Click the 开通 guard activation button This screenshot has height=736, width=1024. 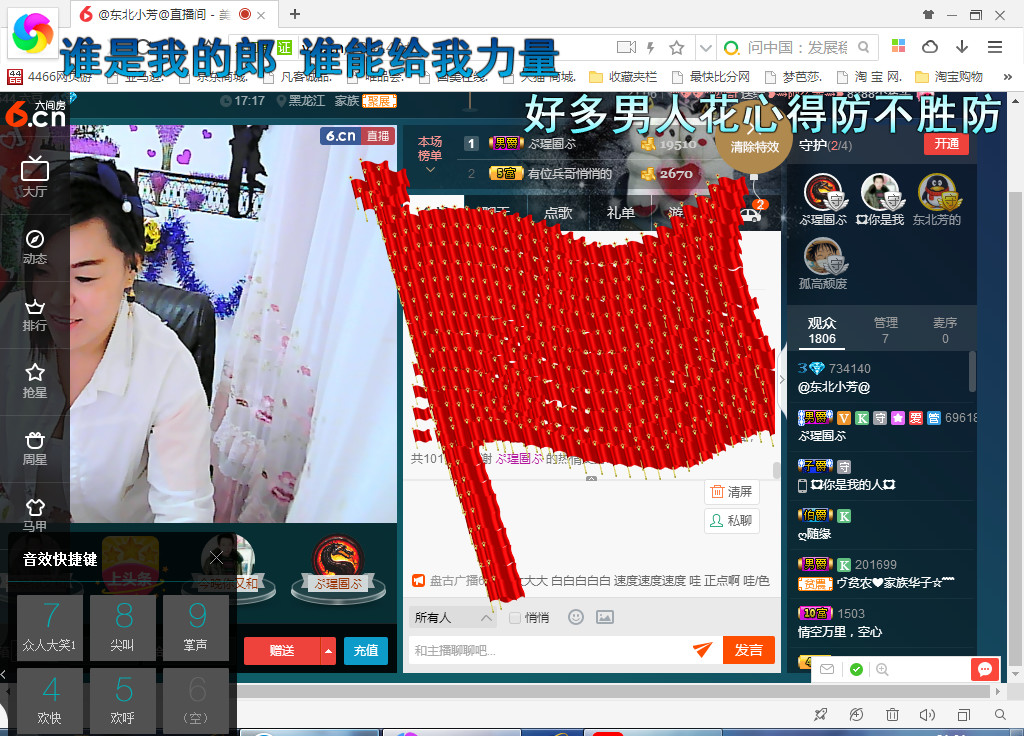[x=946, y=144]
